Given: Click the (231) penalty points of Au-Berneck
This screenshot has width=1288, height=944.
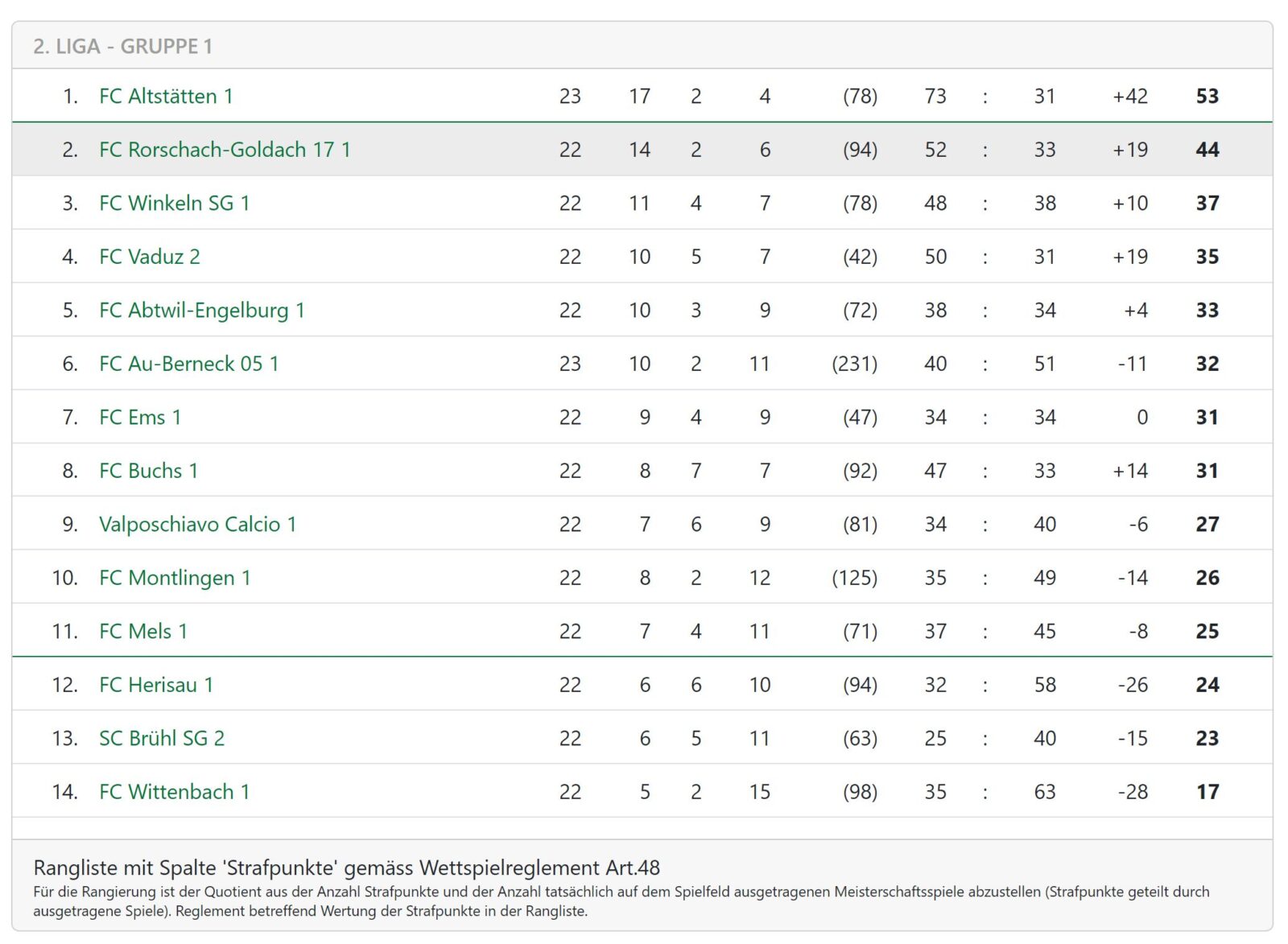Looking at the screenshot, I should 854,364.
